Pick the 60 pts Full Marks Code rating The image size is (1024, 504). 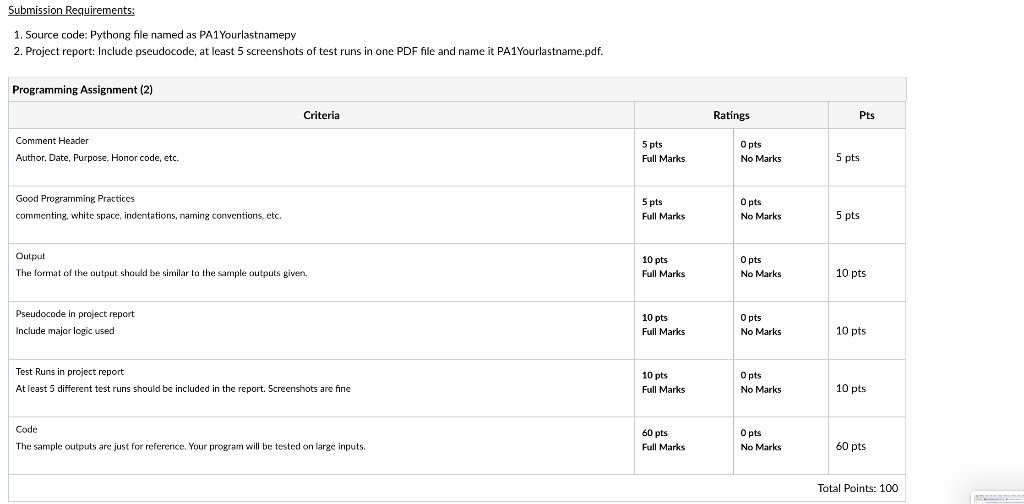click(663, 440)
